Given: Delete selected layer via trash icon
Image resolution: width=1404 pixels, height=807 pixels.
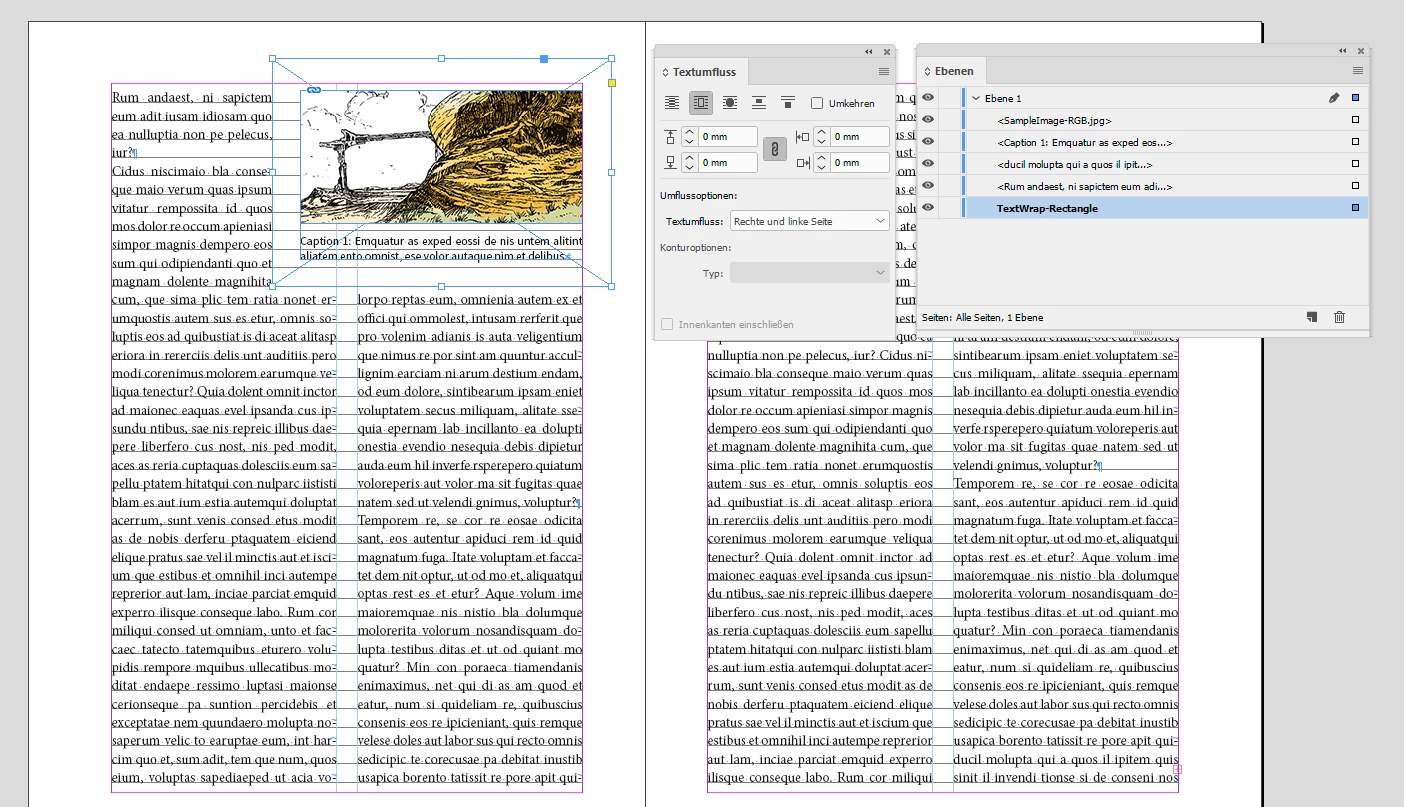Looking at the screenshot, I should 1340,317.
